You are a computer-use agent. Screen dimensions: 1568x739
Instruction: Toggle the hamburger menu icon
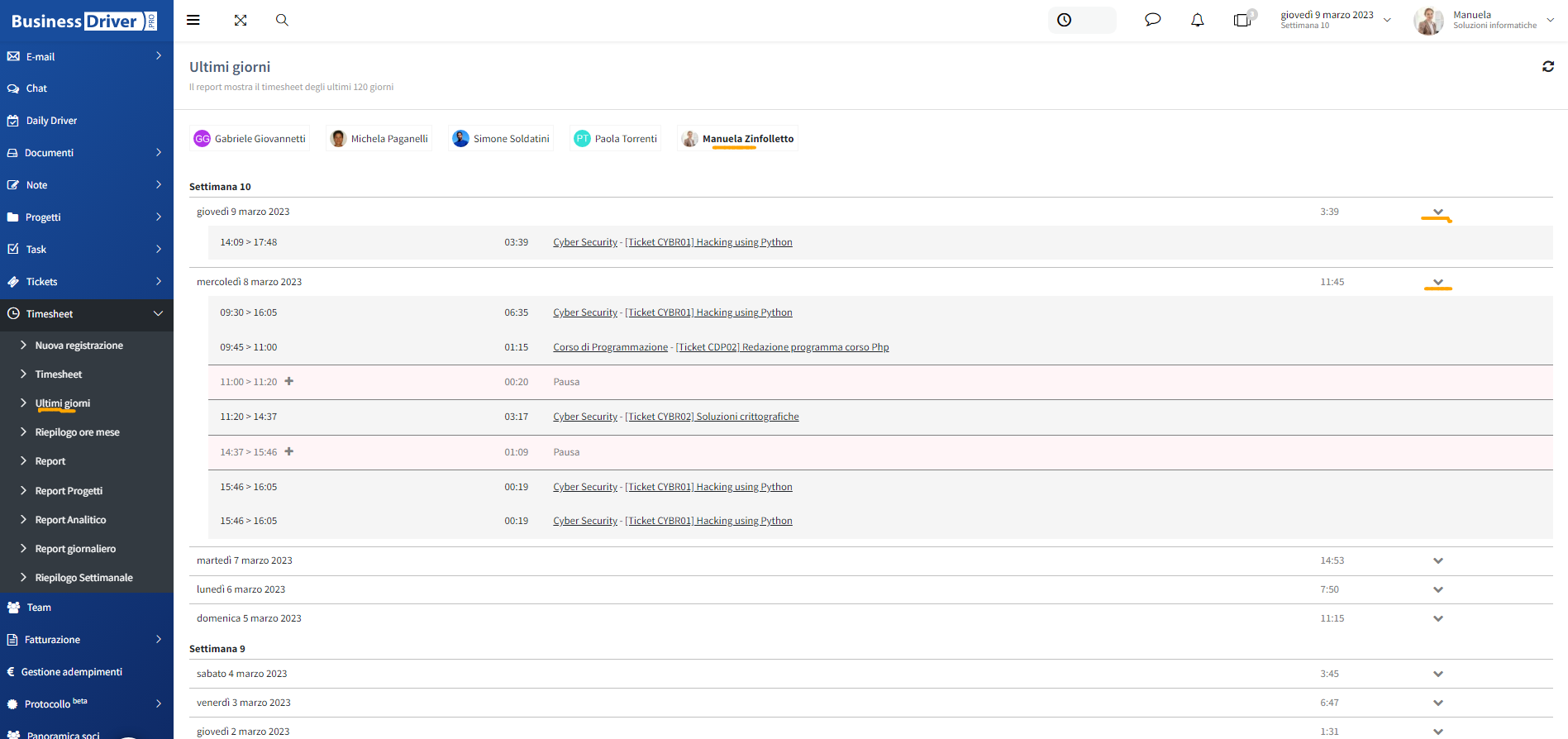coord(193,20)
